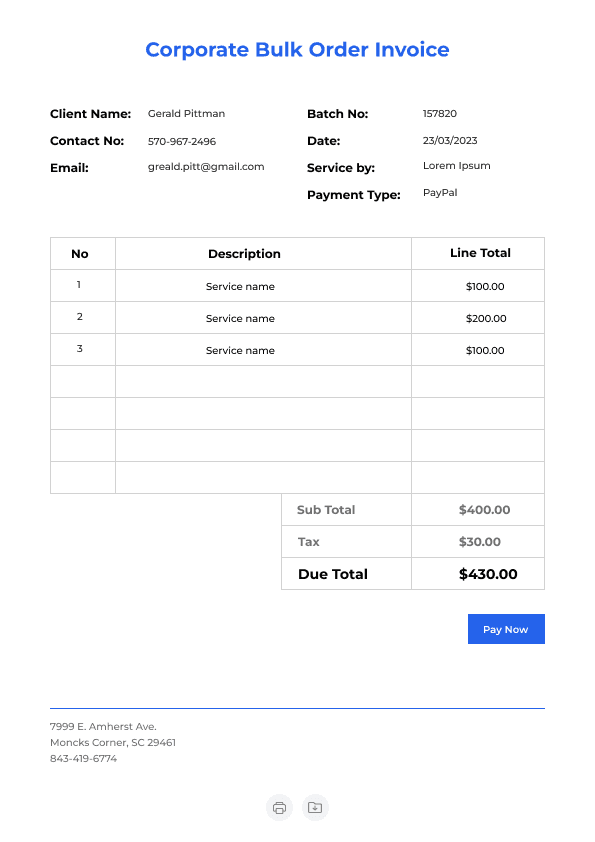Click the Due Total $430.00 amount
Screen dimensions: 595x842
(x=488, y=574)
